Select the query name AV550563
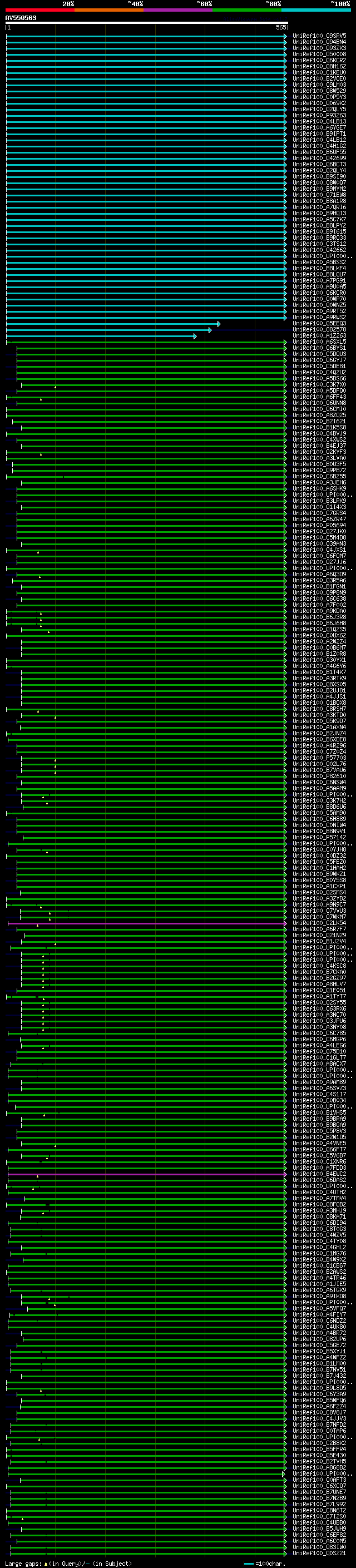356x1568 pixels. tap(21, 18)
